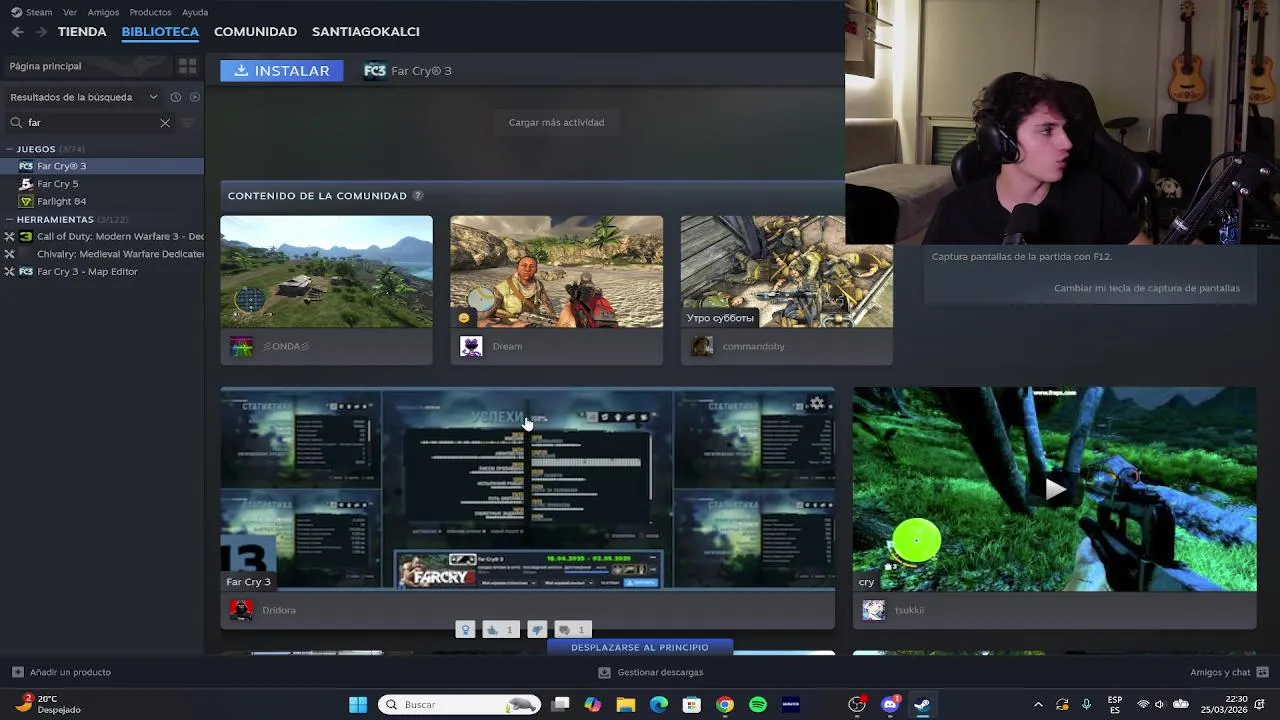1280x720 pixels.
Task: Thumbs down Dridora's screenshot
Action: (x=537, y=630)
